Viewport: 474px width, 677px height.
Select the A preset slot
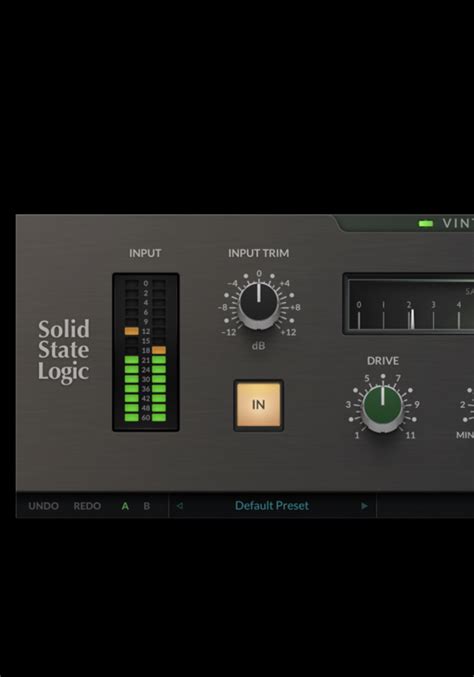coord(125,506)
